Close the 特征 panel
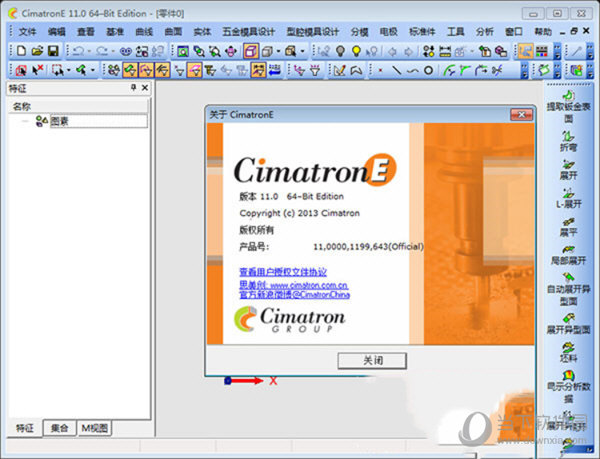The width and height of the screenshot is (600, 459). [145, 88]
